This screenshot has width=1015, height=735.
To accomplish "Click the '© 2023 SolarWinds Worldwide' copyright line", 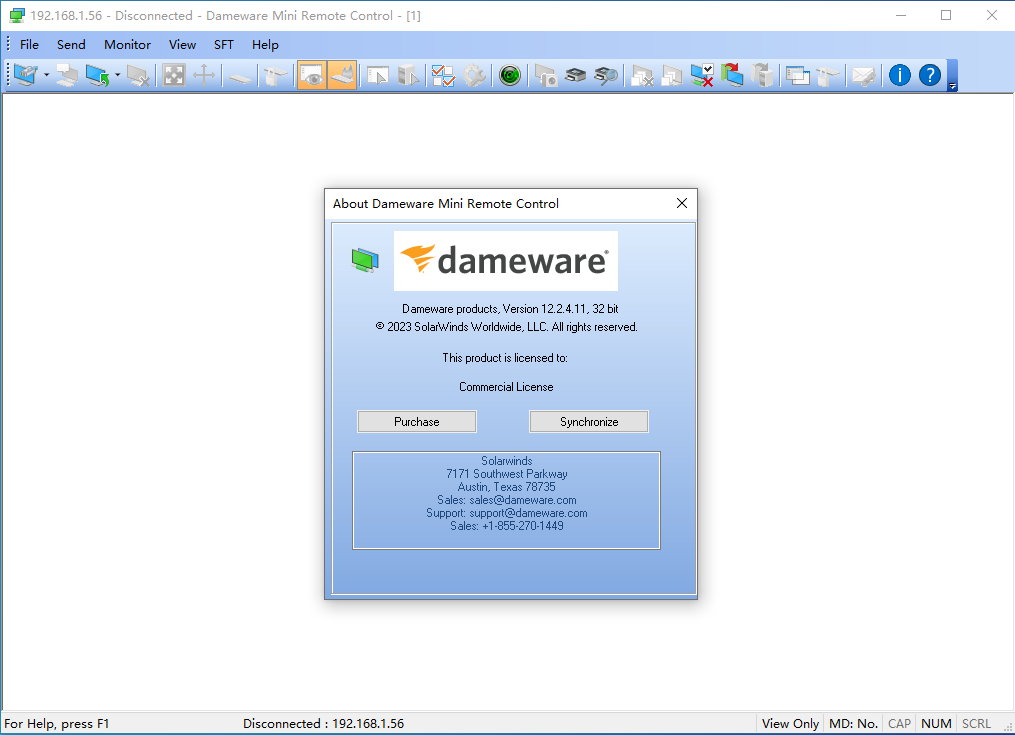I will (507, 327).
